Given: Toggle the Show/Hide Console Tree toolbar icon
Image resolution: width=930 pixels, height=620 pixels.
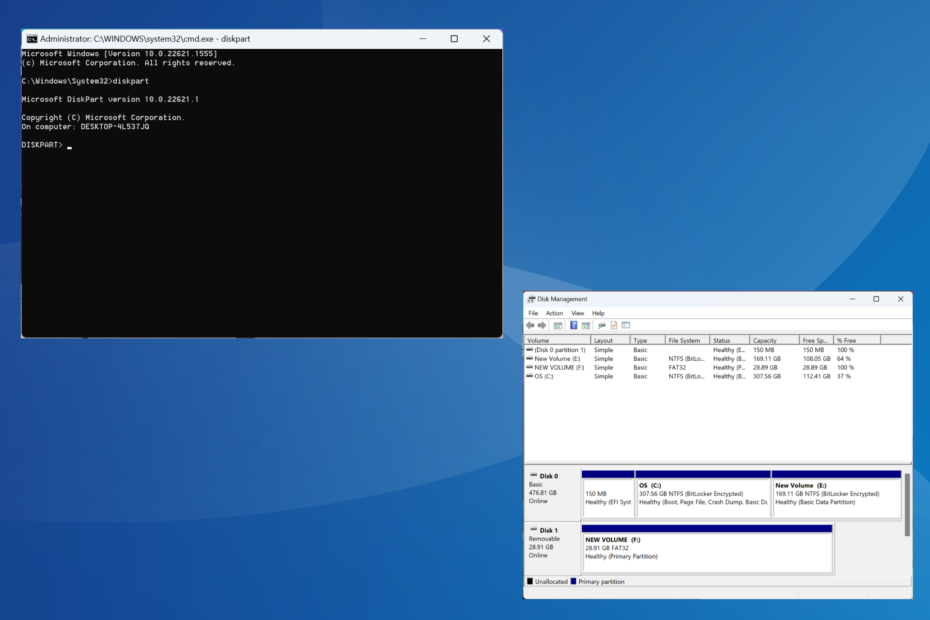Looking at the screenshot, I should [x=556, y=325].
